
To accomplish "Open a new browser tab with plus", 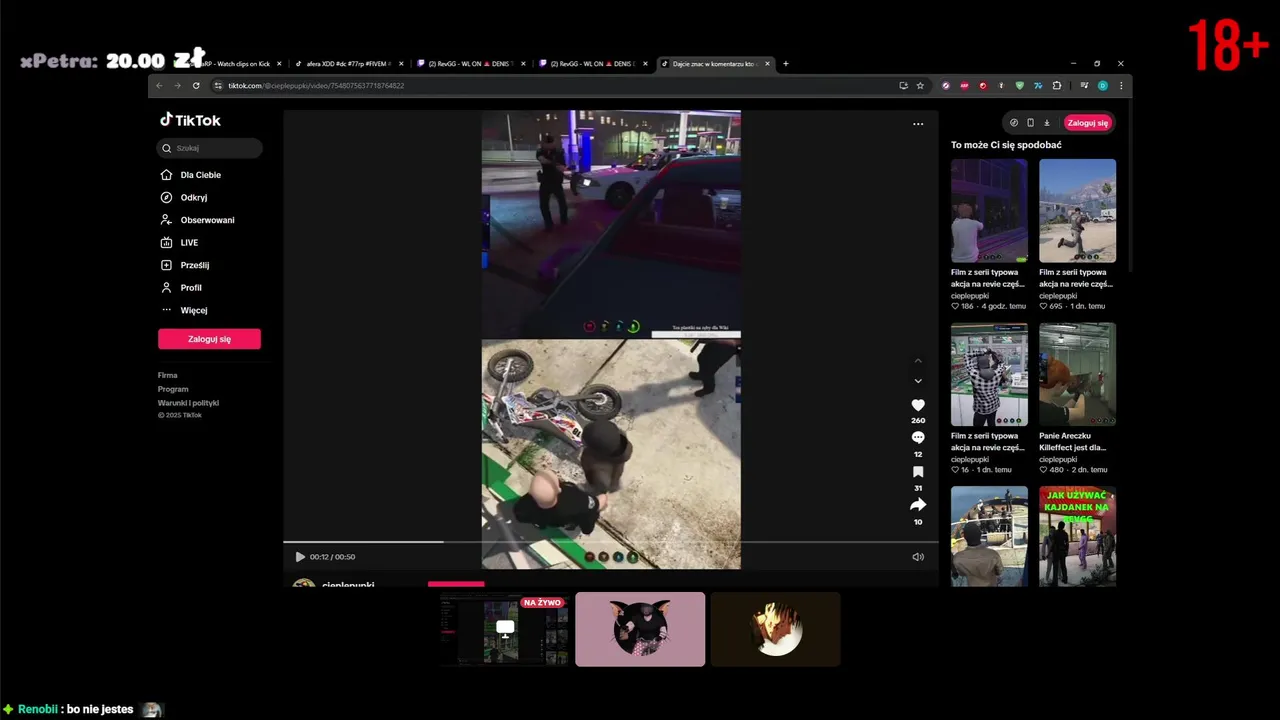I will point(785,64).
